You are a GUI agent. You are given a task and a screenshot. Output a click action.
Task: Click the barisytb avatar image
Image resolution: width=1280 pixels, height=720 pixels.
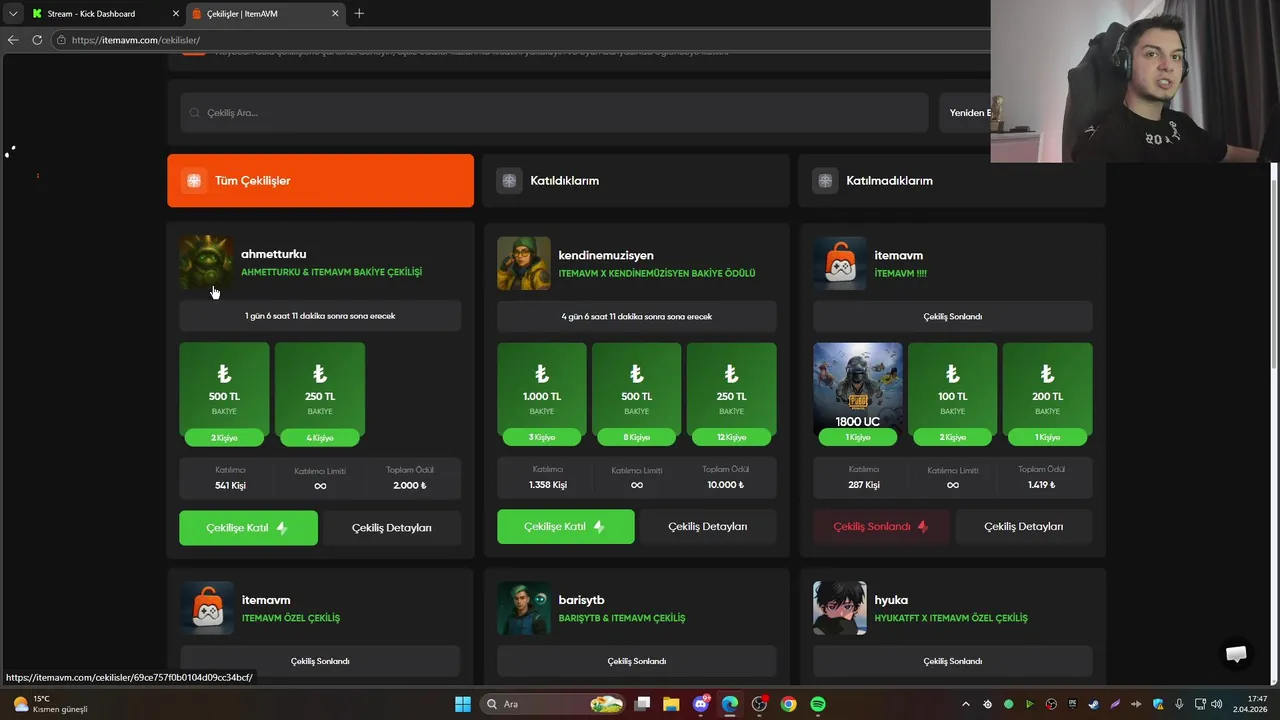pos(524,608)
